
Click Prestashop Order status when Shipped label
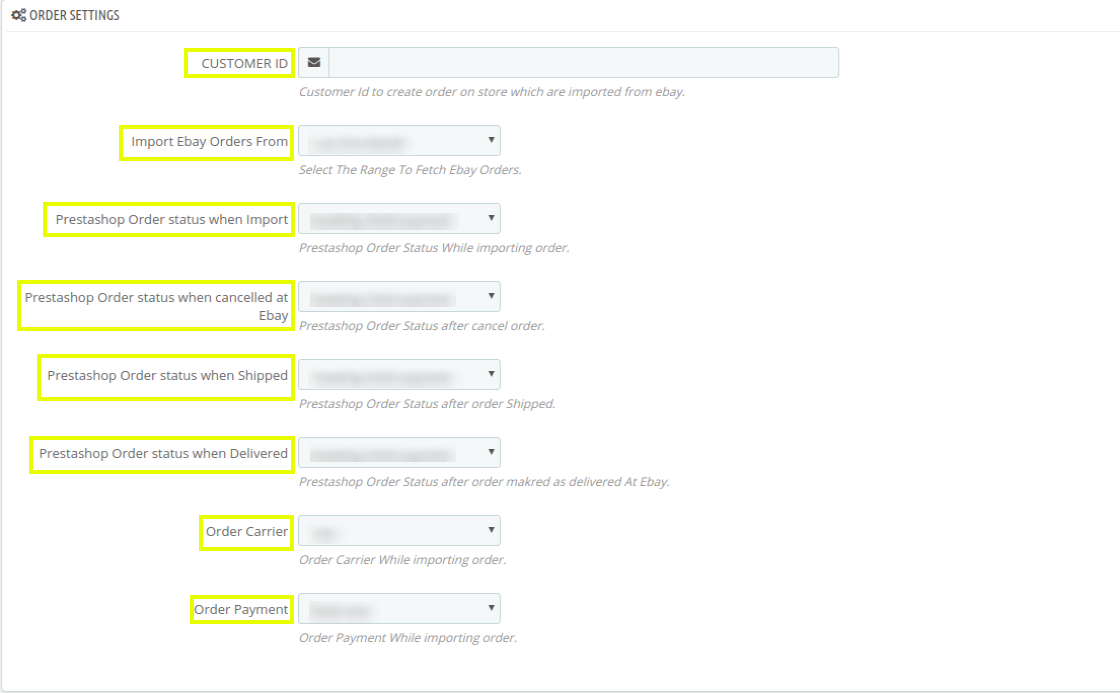(x=168, y=376)
